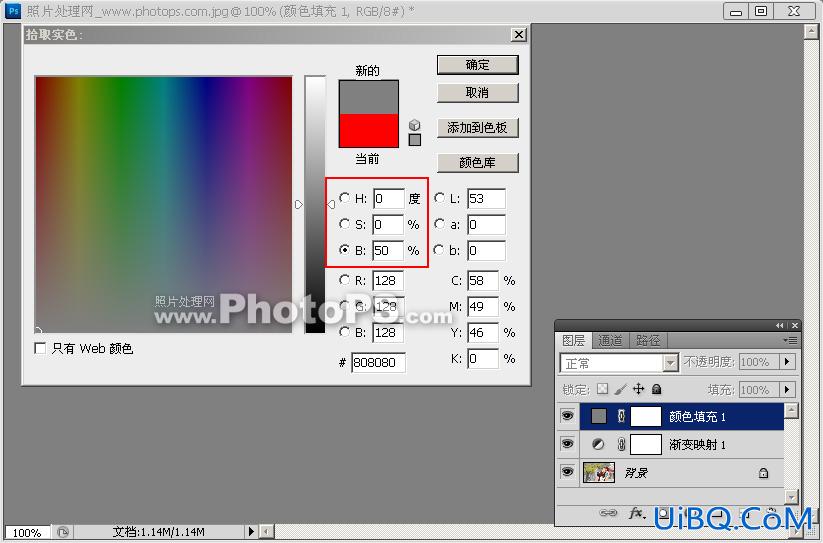The image size is (823, 543).
Task: Open the status bar document info arrow menu
Action: click(x=251, y=532)
